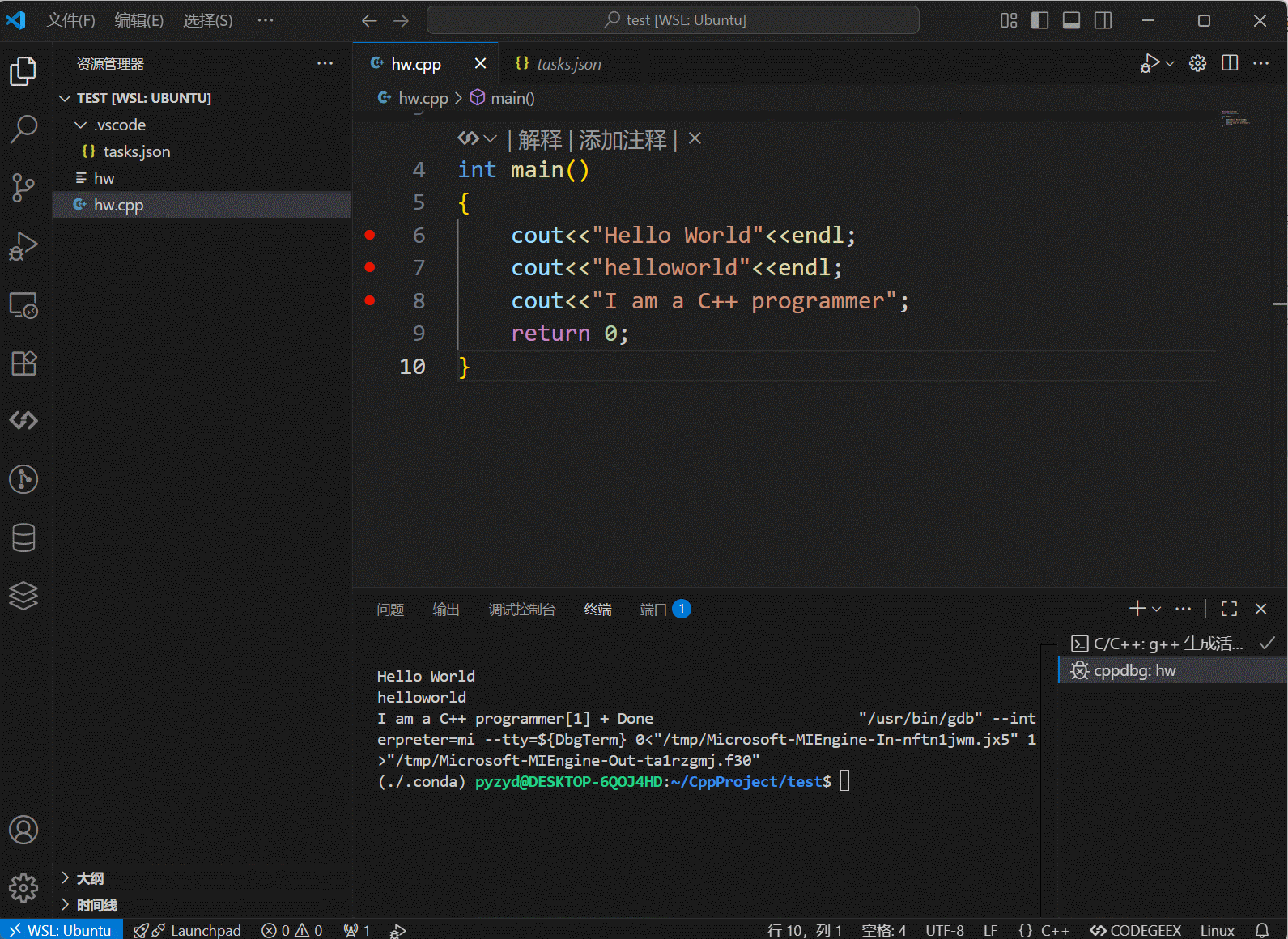
Task: Open the Search view in the activity bar
Action: point(23,129)
